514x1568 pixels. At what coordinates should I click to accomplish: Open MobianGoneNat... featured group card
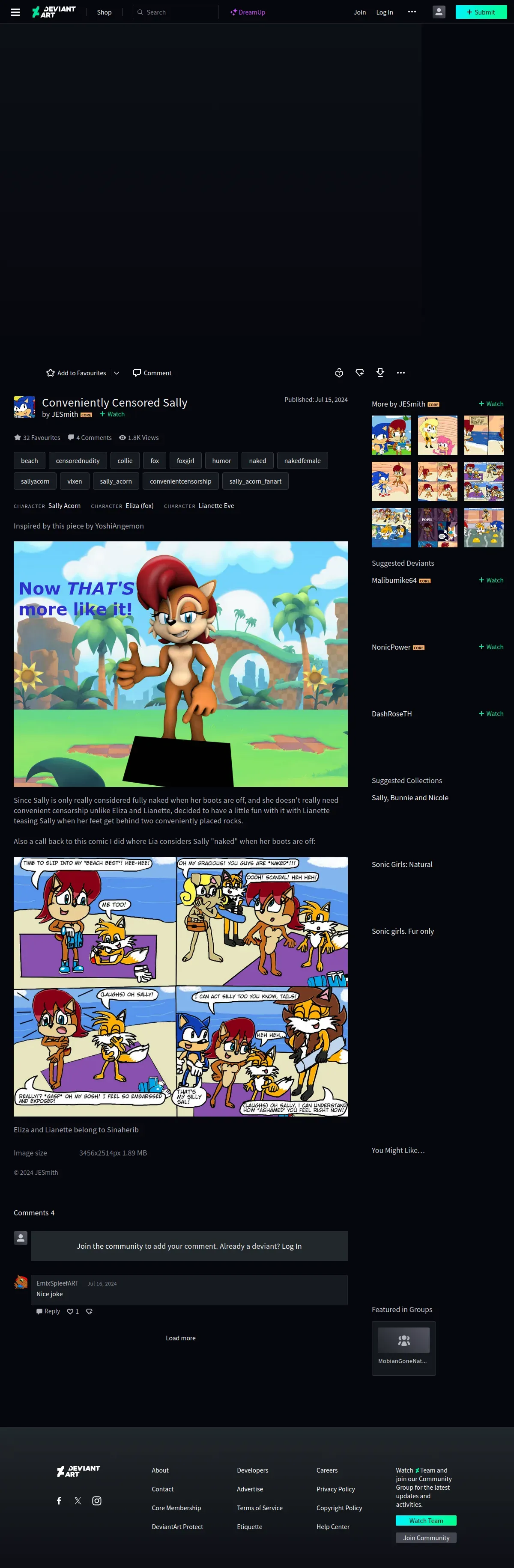pyautogui.click(x=404, y=1348)
